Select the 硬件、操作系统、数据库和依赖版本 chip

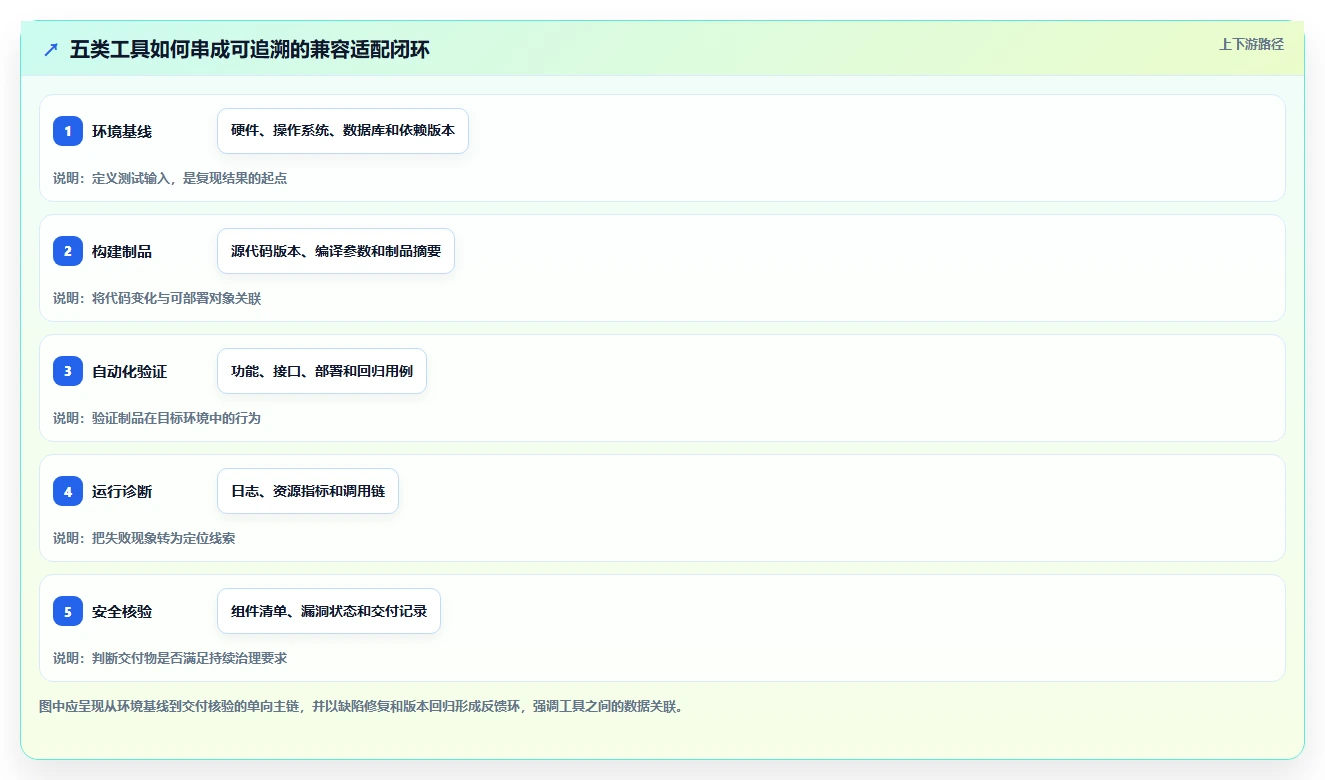tap(343, 131)
